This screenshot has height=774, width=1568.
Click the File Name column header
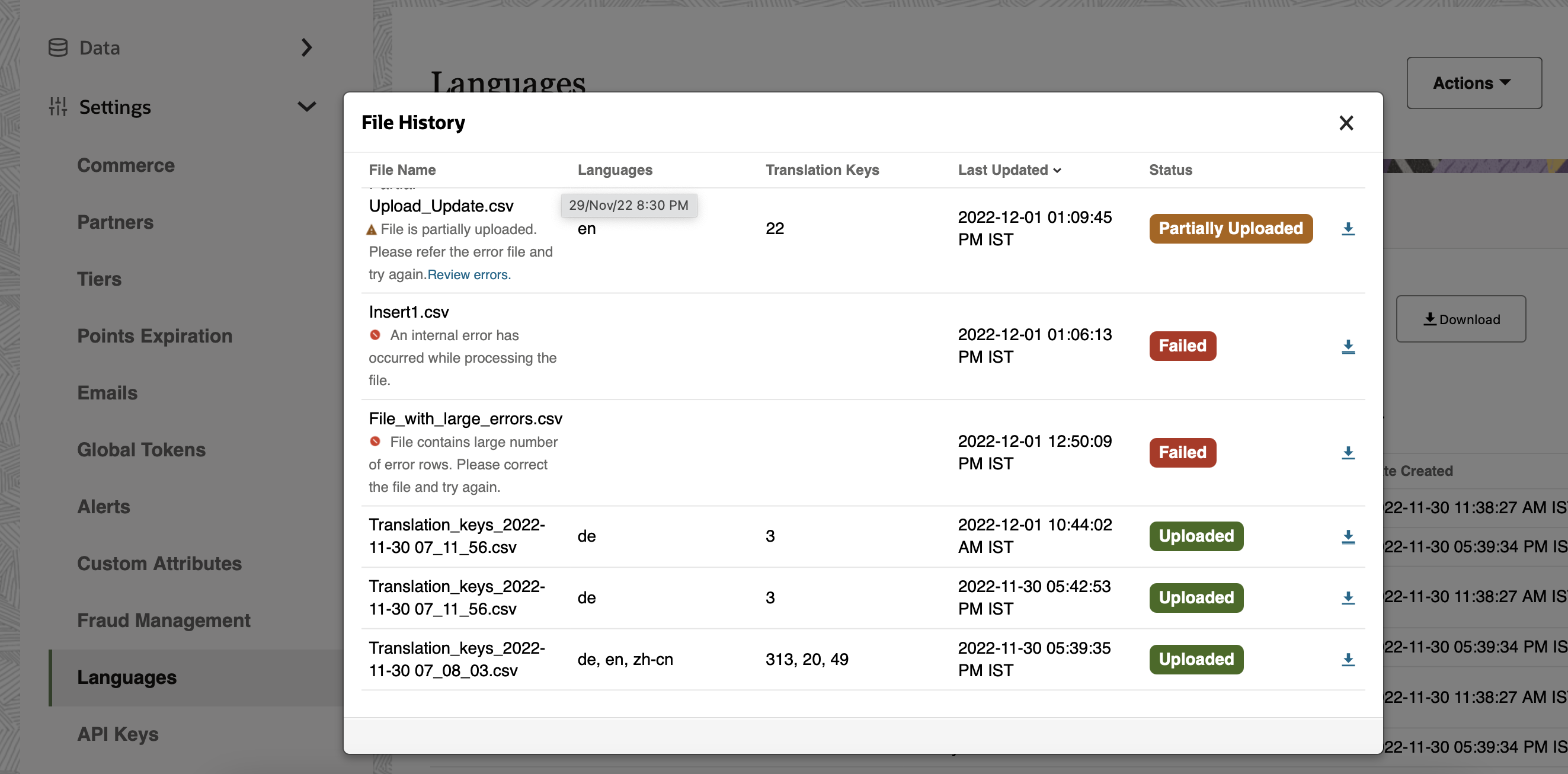[x=402, y=170]
